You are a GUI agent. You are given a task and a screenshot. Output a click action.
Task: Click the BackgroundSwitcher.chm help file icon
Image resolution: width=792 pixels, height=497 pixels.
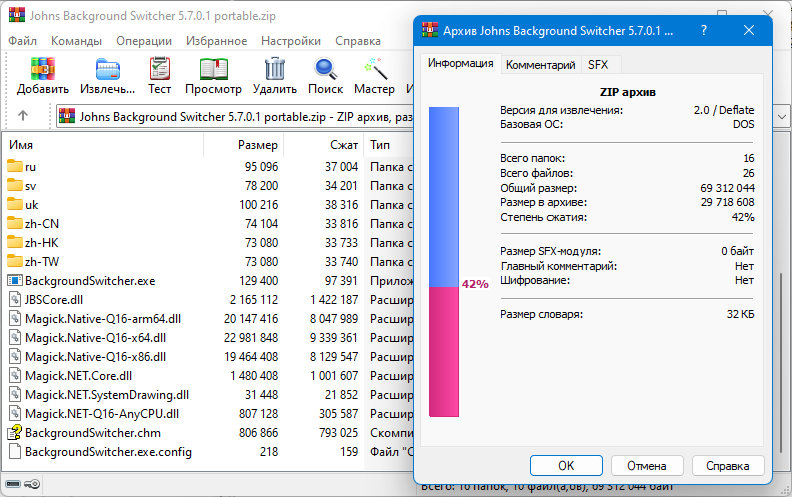(15, 432)
